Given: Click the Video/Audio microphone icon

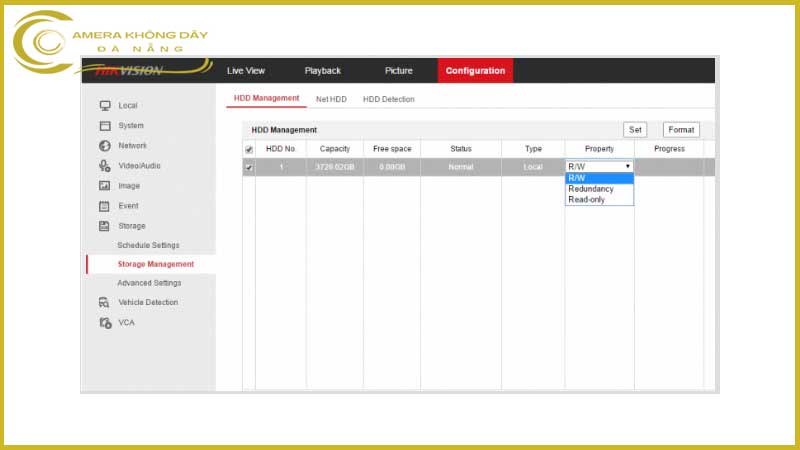Looking at the screenshot, I should coord(104,166).
